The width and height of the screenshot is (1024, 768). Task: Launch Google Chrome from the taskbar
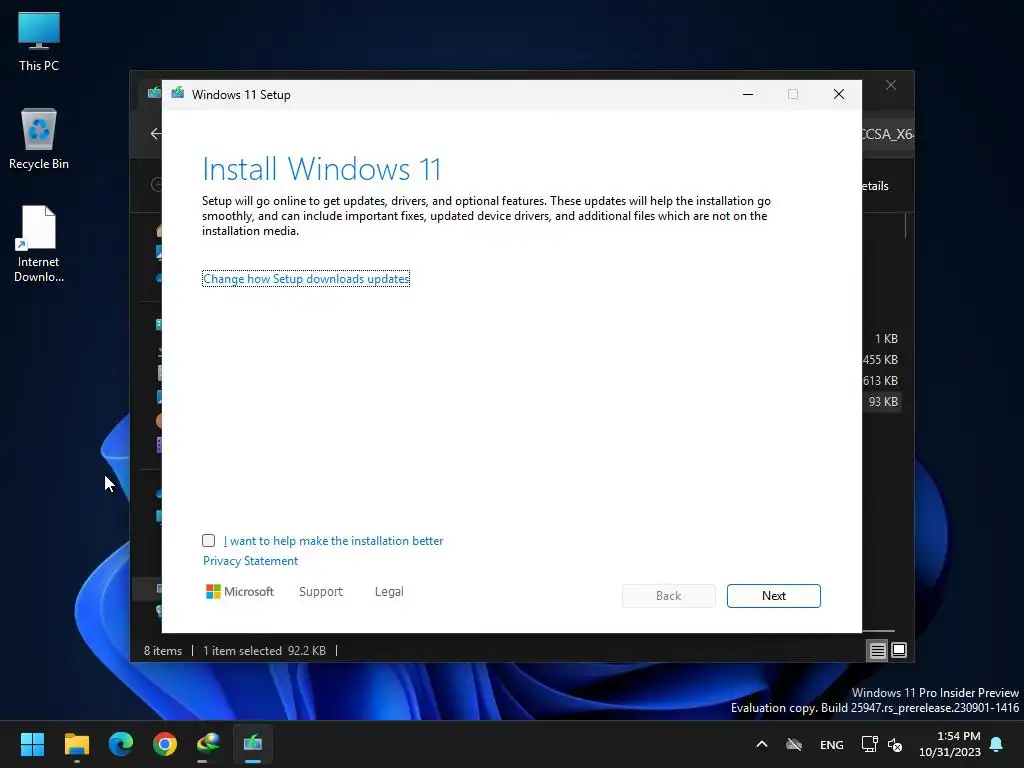(x=165, y=744)
